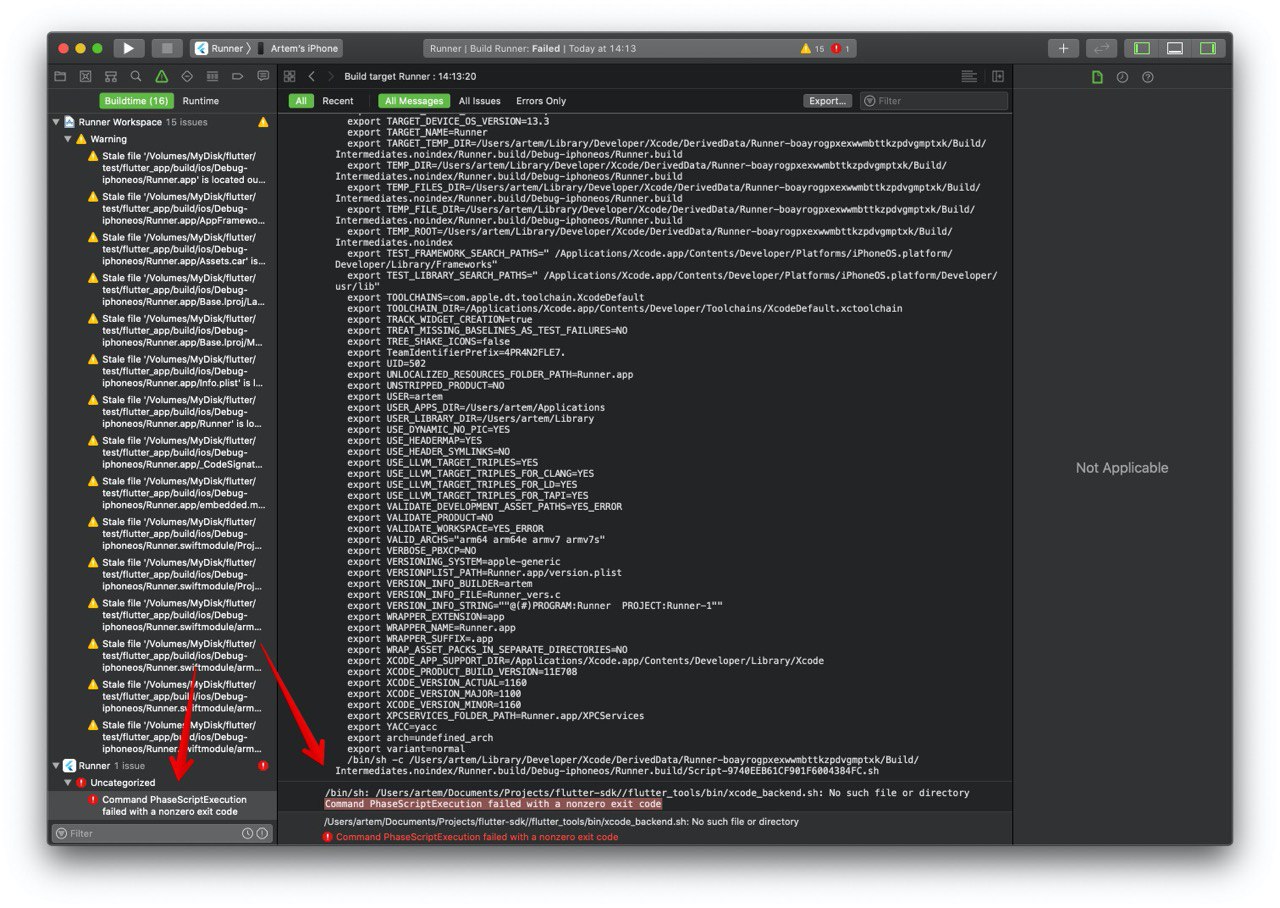
Task: Click the export YACC=yacc log line
Action: pyautogui.click(x=392, y=727)
